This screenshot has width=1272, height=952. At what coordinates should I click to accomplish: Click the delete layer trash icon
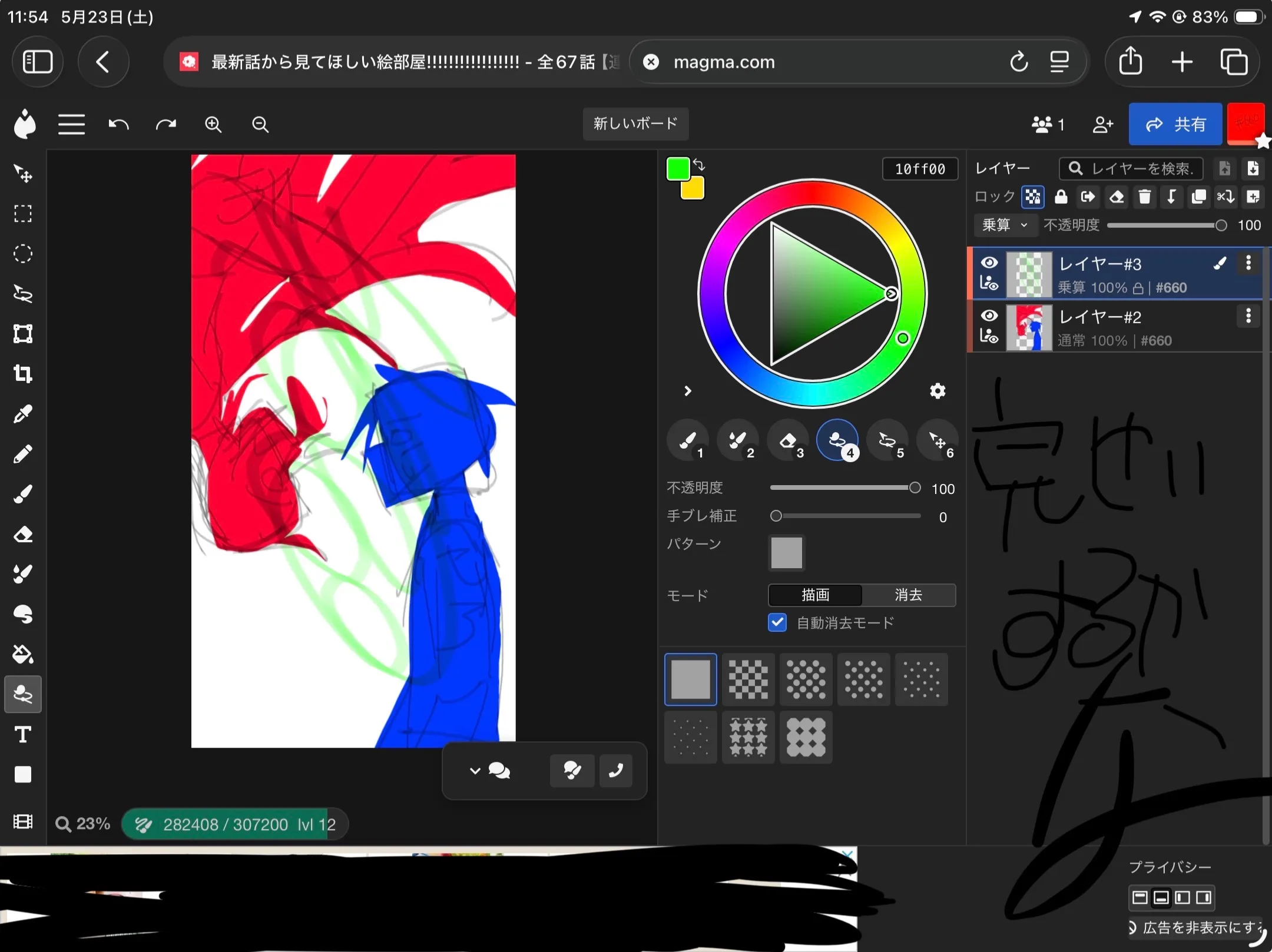[1144, 197]
